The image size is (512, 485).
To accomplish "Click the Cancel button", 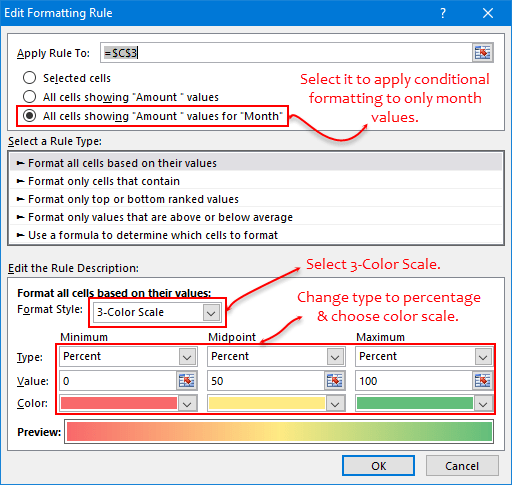I will tap(462, 466).
